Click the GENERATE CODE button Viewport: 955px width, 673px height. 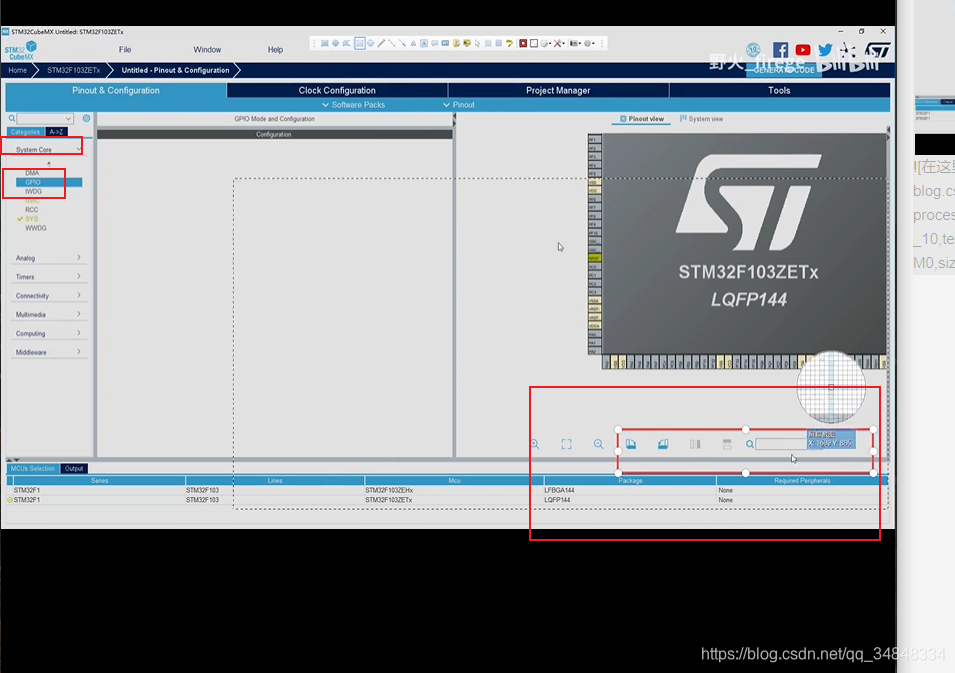[783, 70]
